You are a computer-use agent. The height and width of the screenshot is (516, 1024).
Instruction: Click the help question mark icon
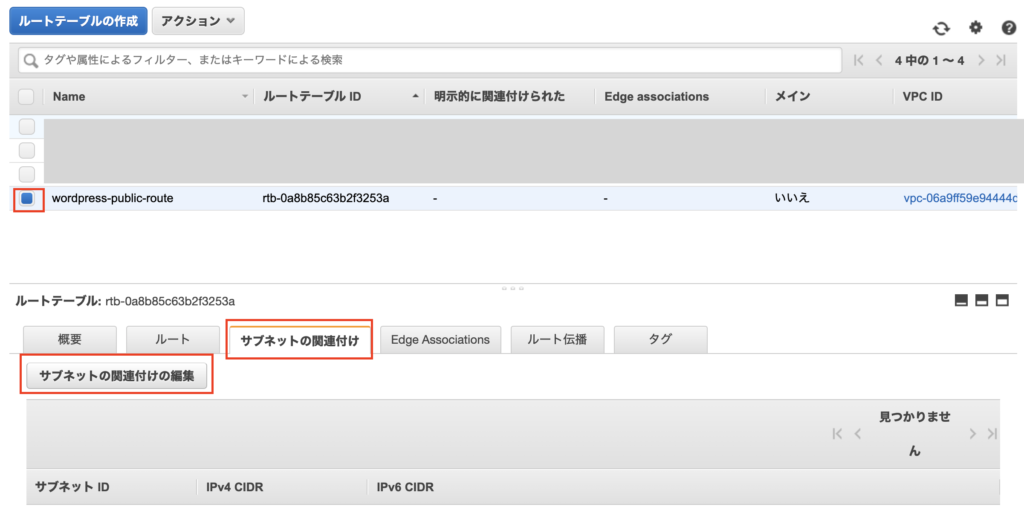pyautogui.click(x=1008, y=28)
